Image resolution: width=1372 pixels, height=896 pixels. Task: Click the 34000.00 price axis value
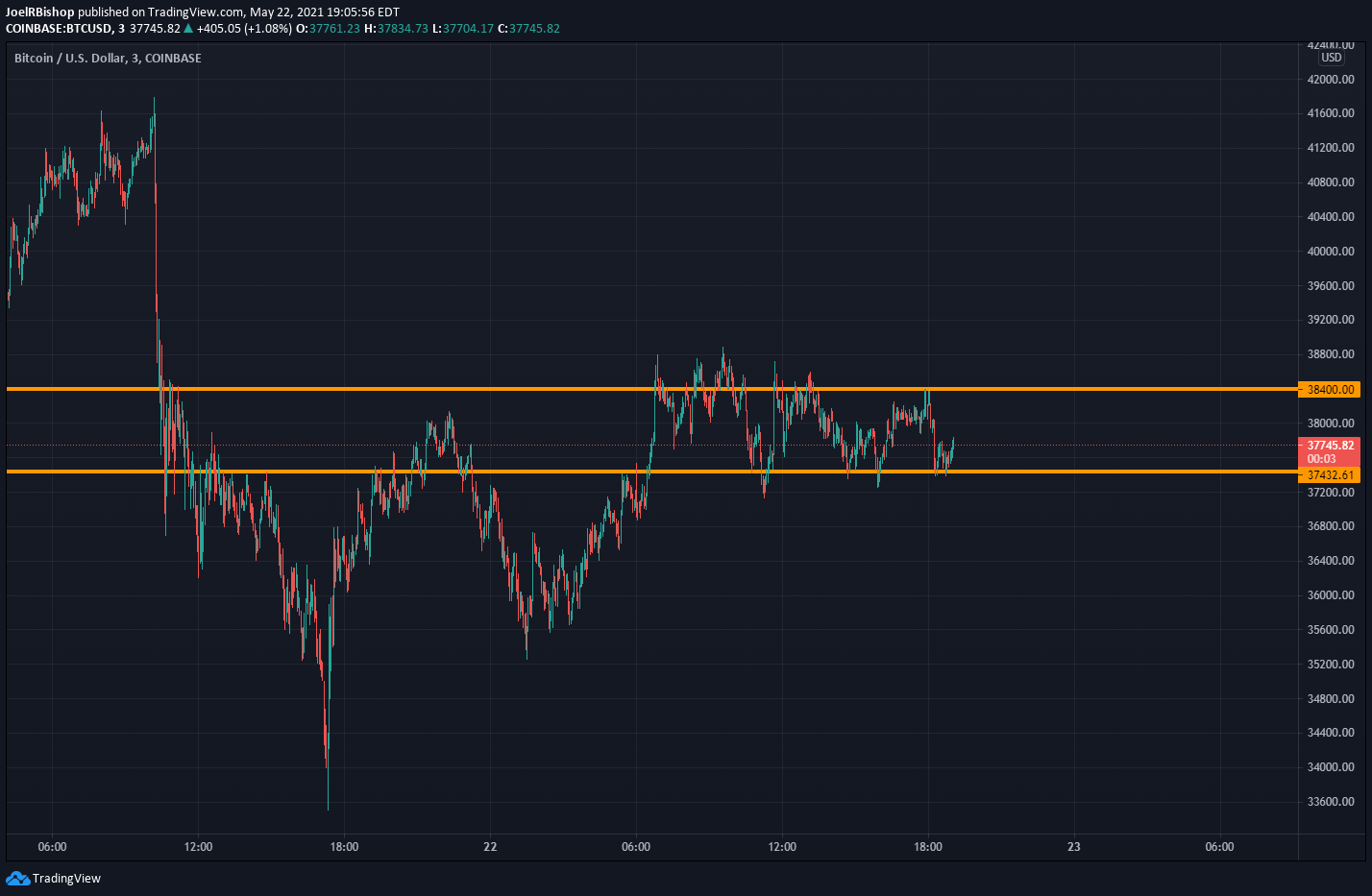(x=1331, y=767)
